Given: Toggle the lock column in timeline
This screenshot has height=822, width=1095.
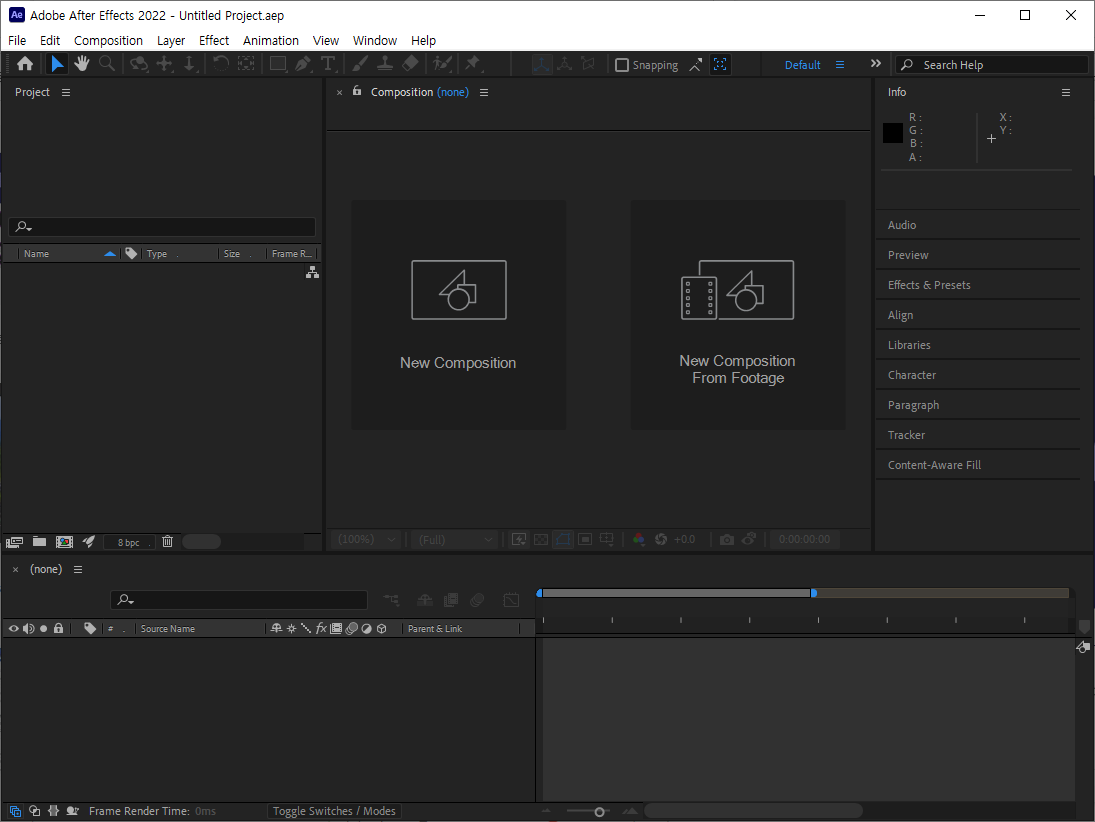Looking at the screenshot, I should click(x=59, y=629).
